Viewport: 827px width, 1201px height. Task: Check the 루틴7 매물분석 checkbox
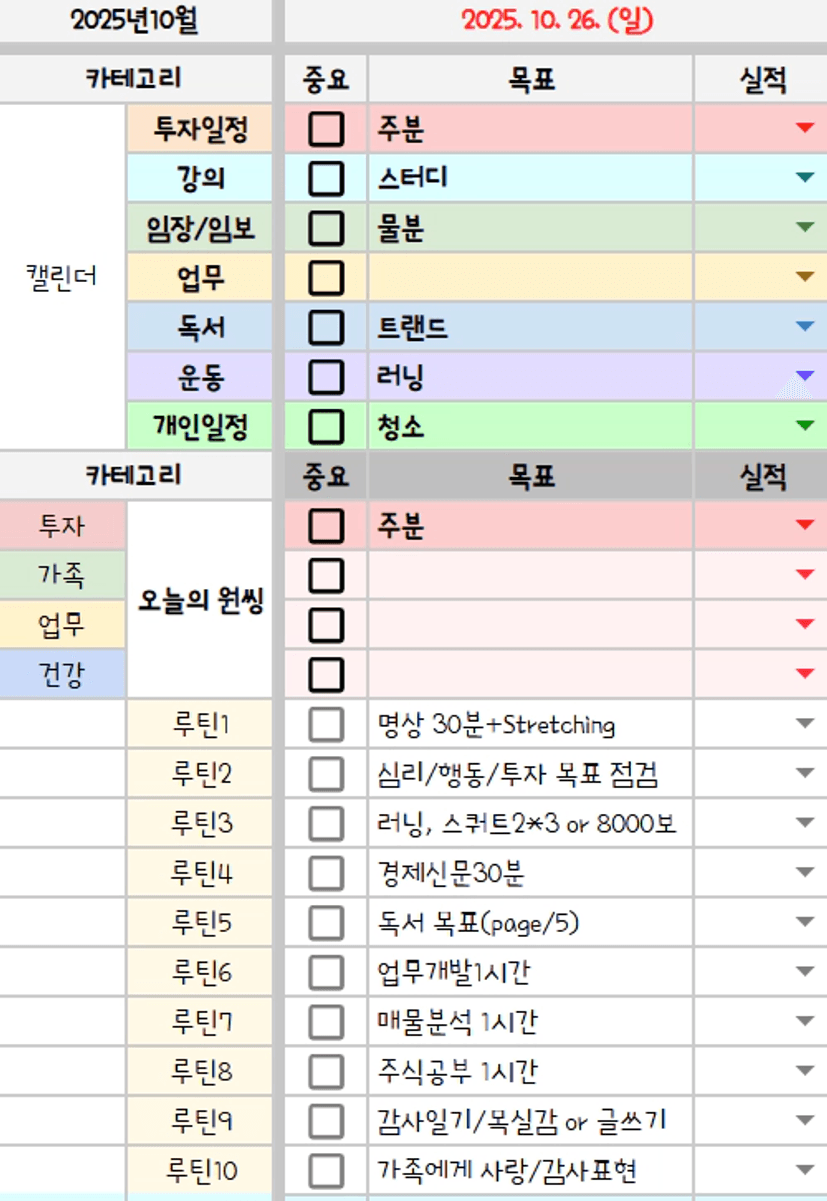click(x=326, y=1022)
